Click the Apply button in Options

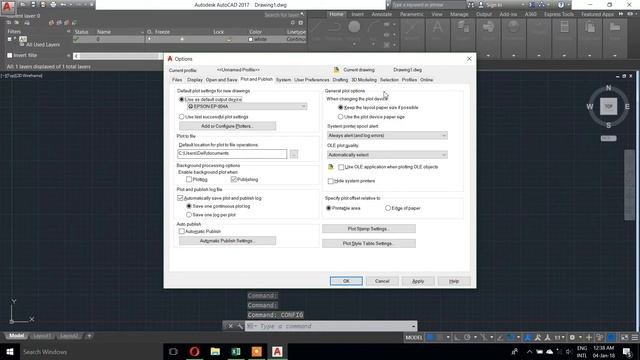(x=418, y=281)
